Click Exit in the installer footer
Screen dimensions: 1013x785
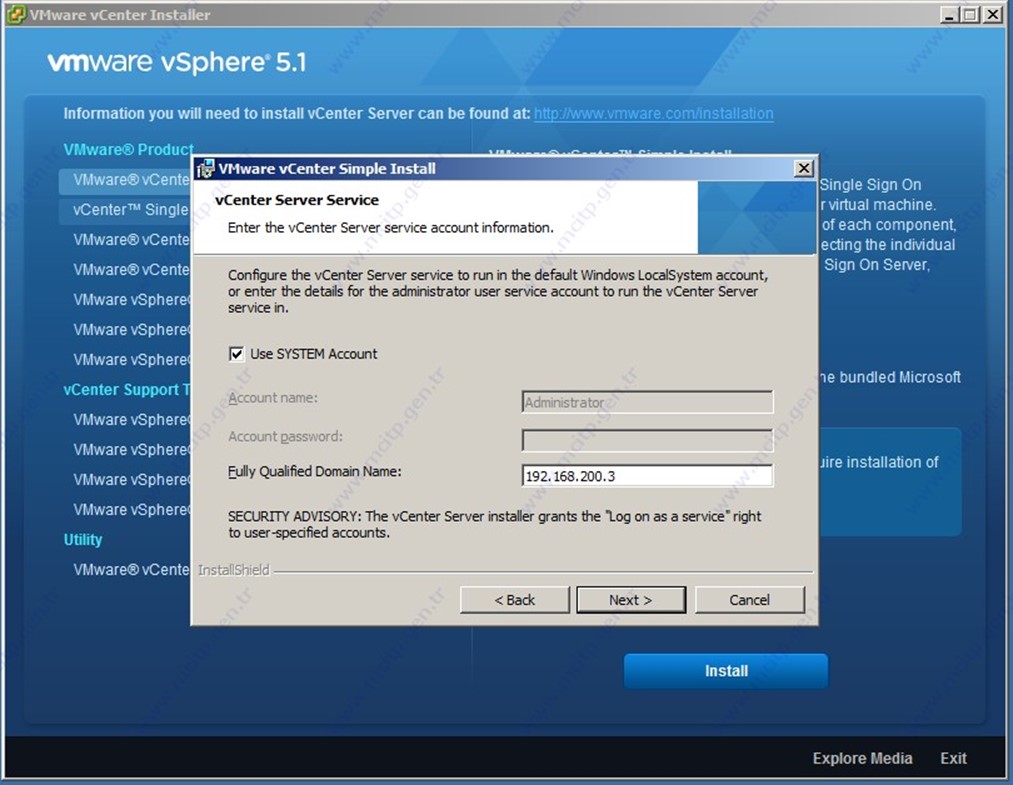pos(954,758)
